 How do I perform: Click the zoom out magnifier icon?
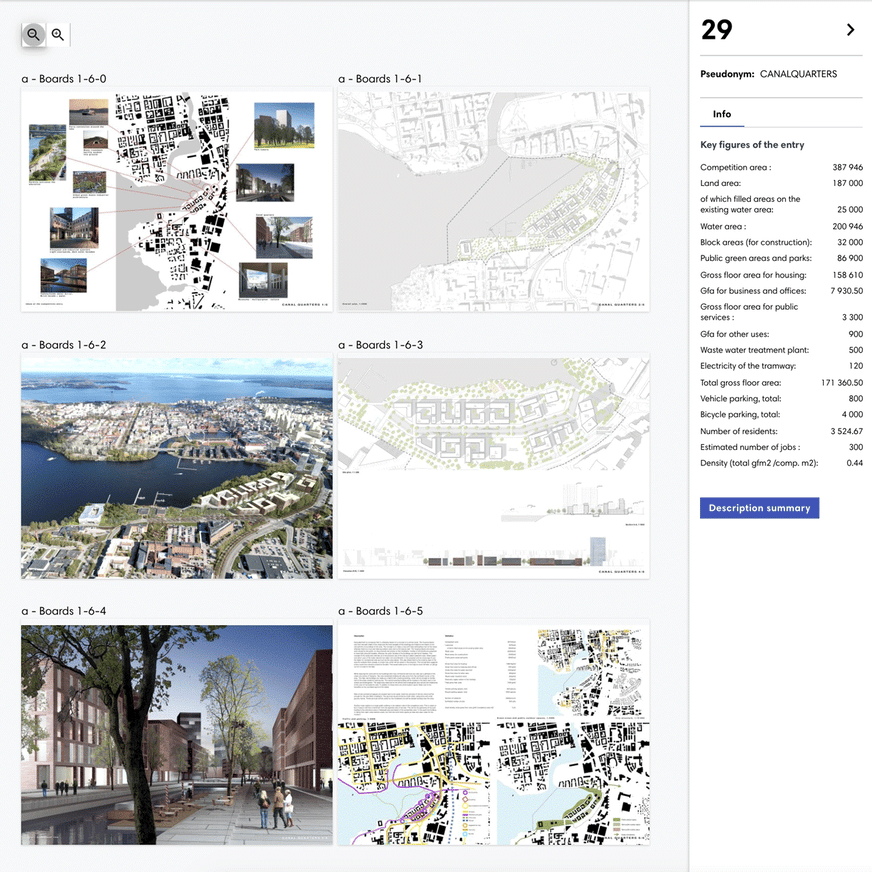(33, 35)
